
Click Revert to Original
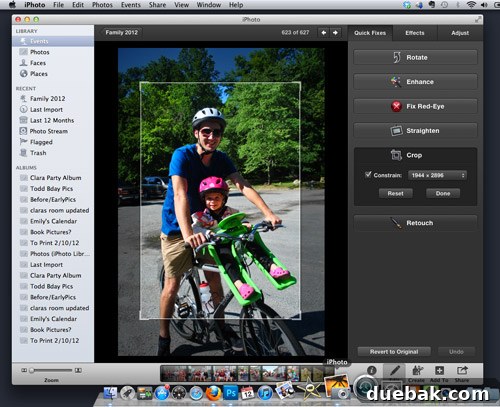[394, 352]
